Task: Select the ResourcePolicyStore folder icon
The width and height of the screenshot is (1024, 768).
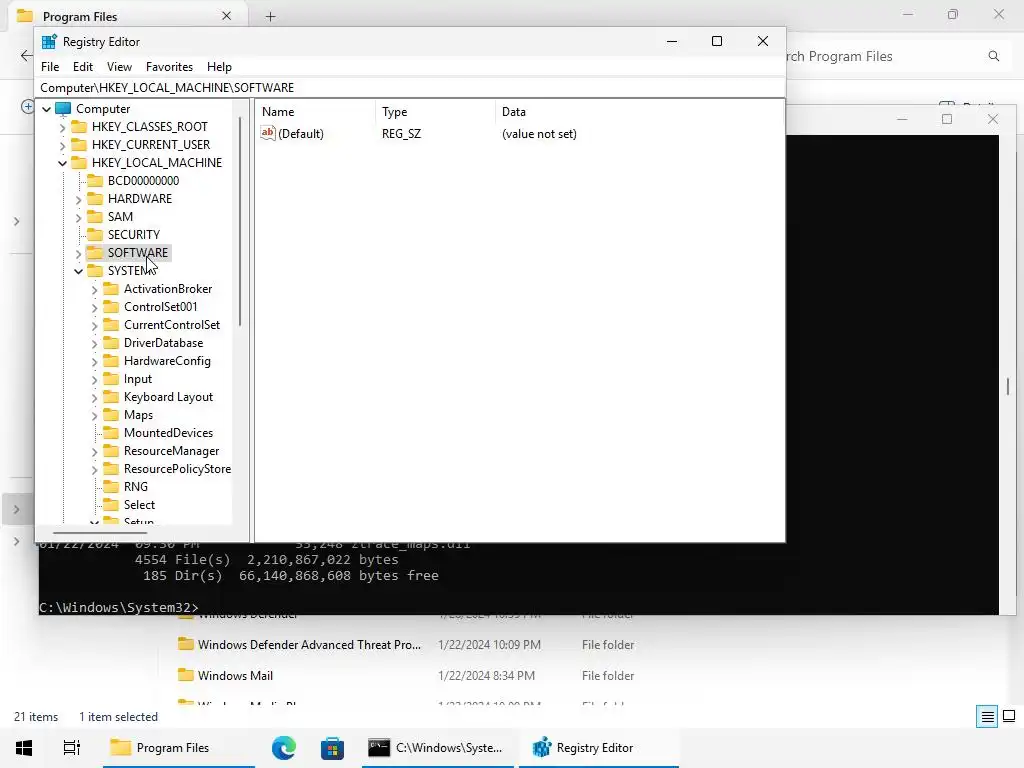Action: (x=111, y=468)
